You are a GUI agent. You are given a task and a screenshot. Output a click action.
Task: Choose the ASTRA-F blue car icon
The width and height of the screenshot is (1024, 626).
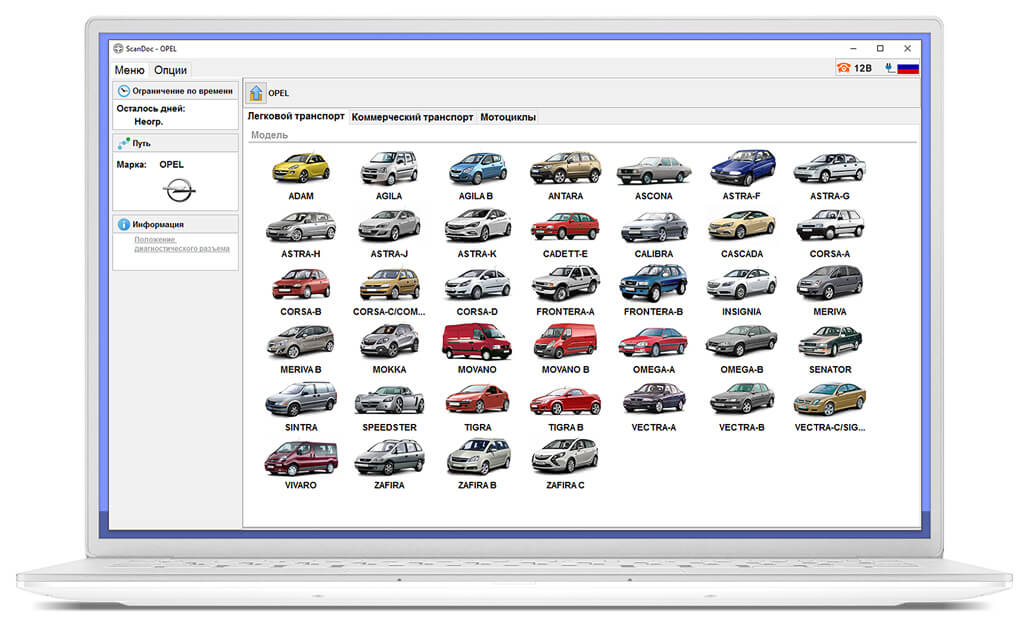(x=742, y=168)
